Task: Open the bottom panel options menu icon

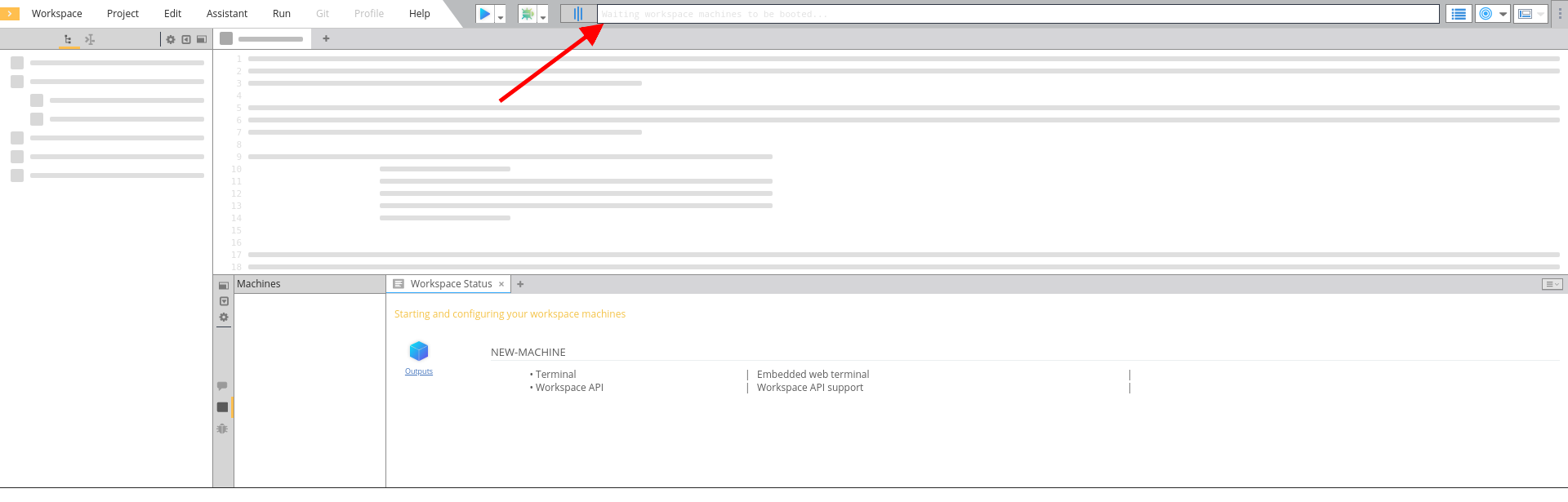Action: [x=1552, y=284]
